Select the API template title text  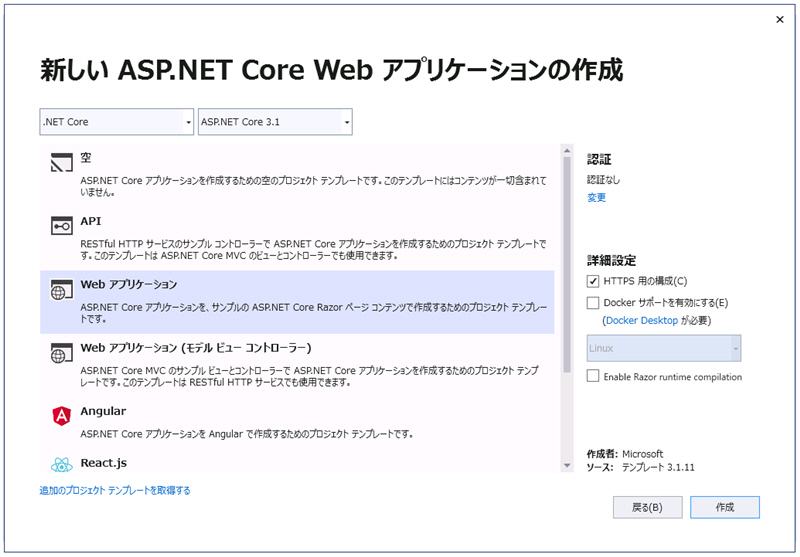[x=91, y=221]
